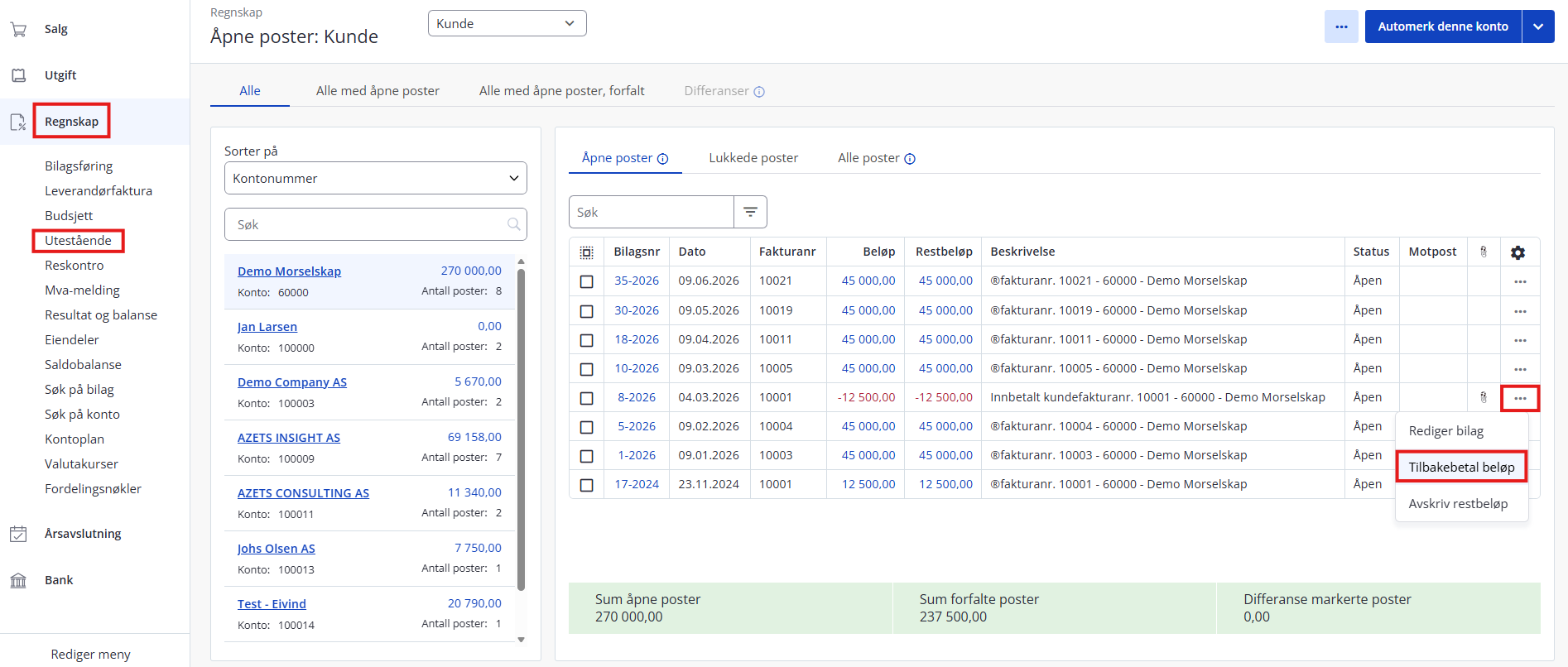Check the box for Bilagsnr 35-2026

pos(586,281)
